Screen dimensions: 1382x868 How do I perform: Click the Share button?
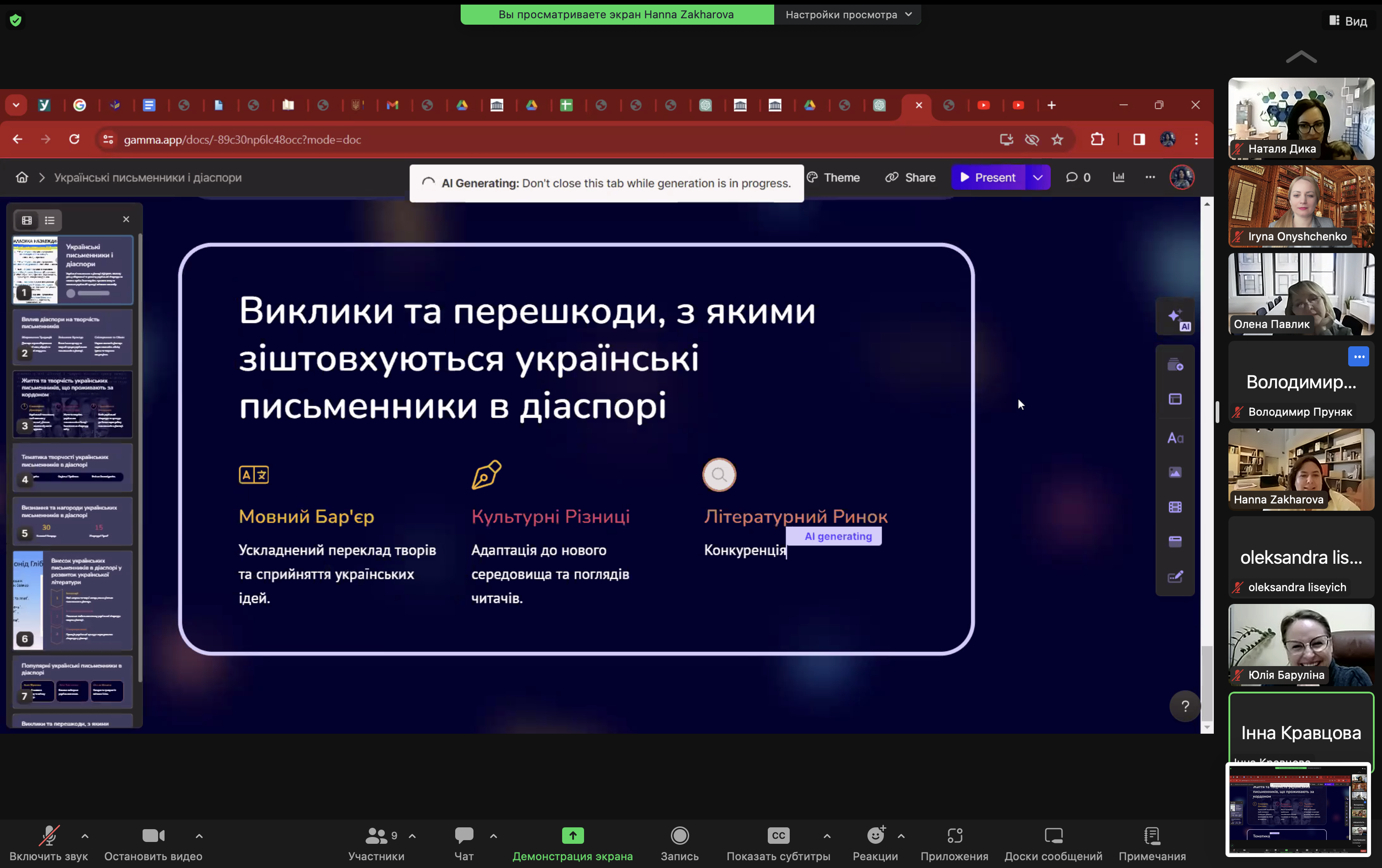910,177
